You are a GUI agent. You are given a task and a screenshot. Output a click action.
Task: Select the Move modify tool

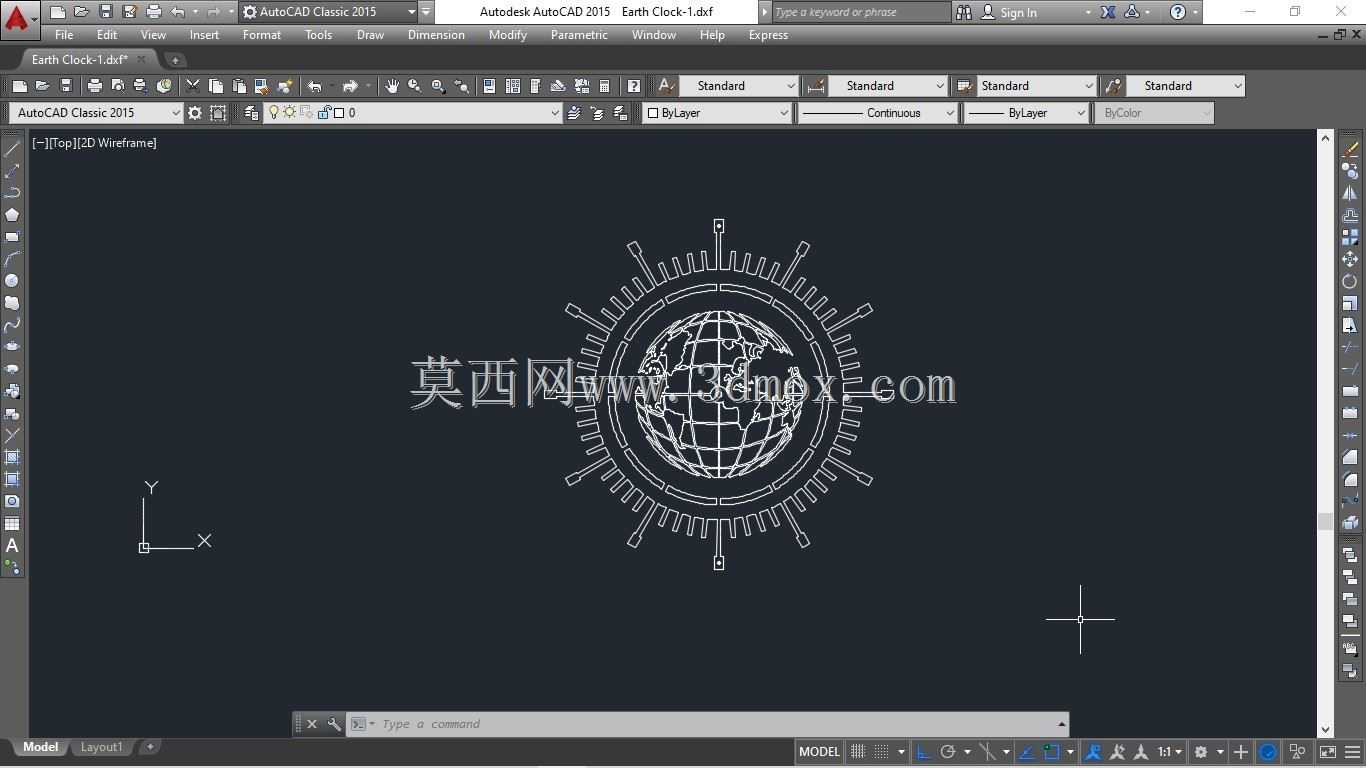pos(1350,259)
